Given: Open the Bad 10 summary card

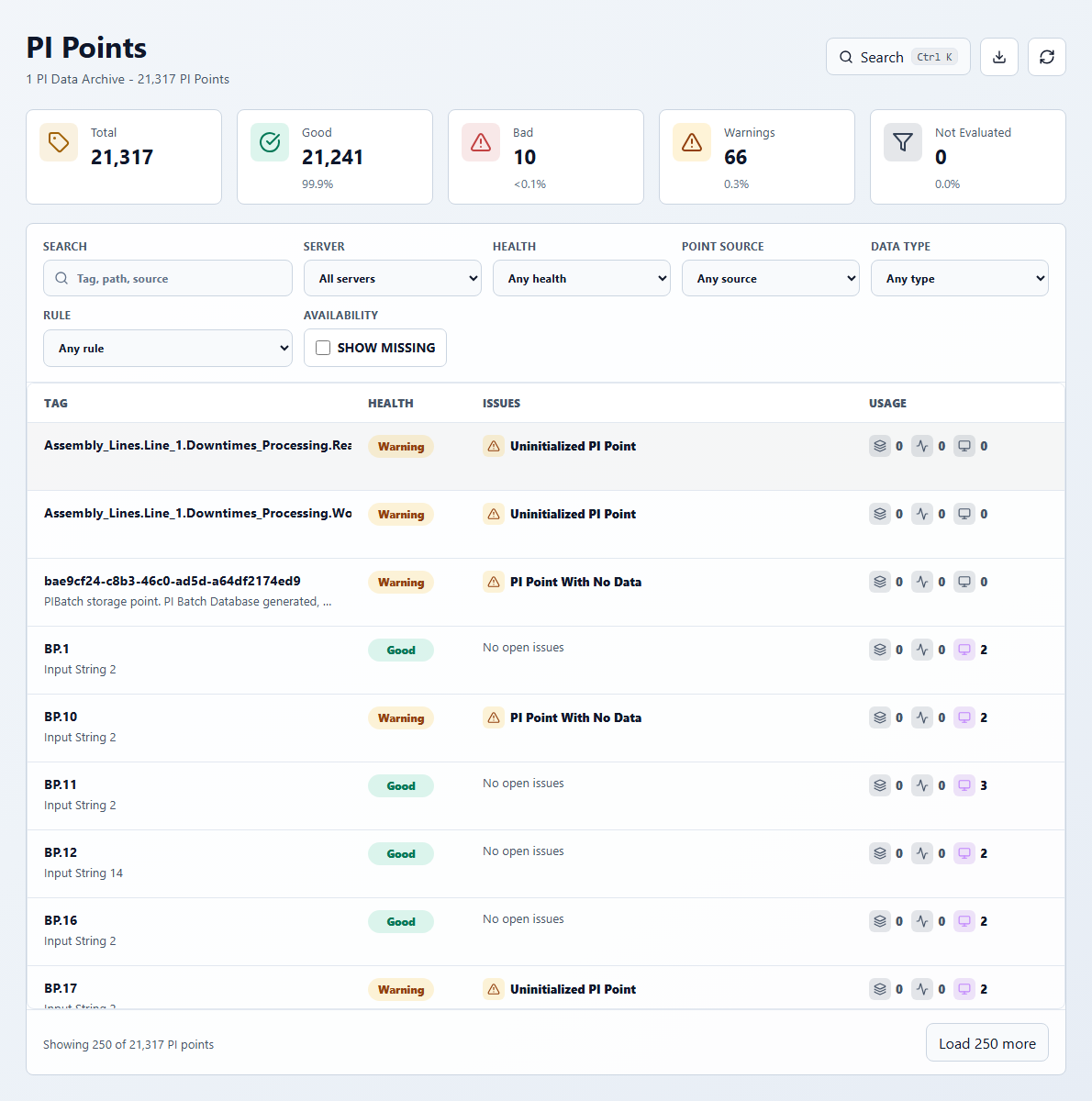Looking at the screenshot, I should (546, 157).
